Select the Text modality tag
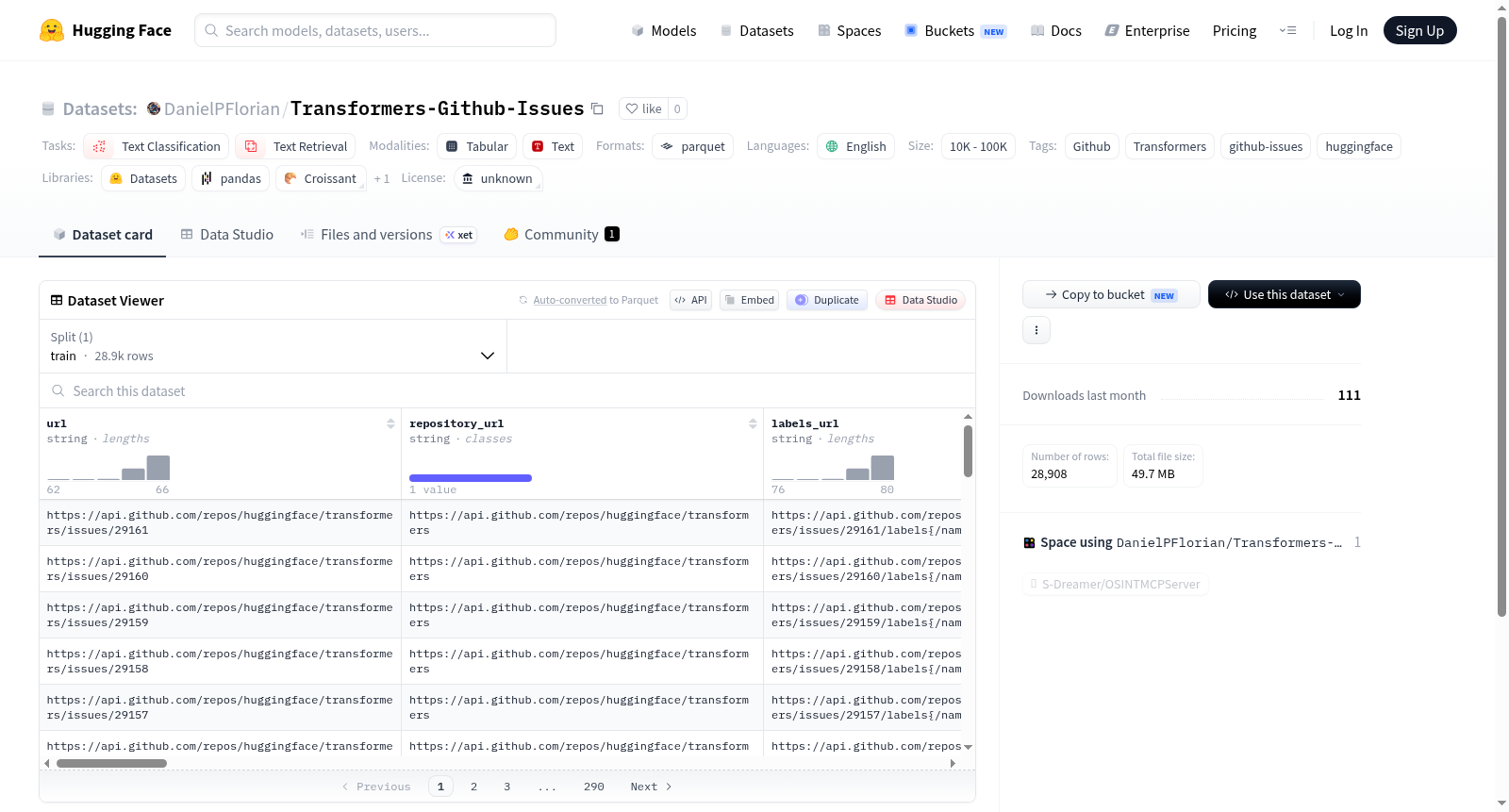The height and width of the screenshot is (812, 1509). pyautogui.click(x=553, y=146)
